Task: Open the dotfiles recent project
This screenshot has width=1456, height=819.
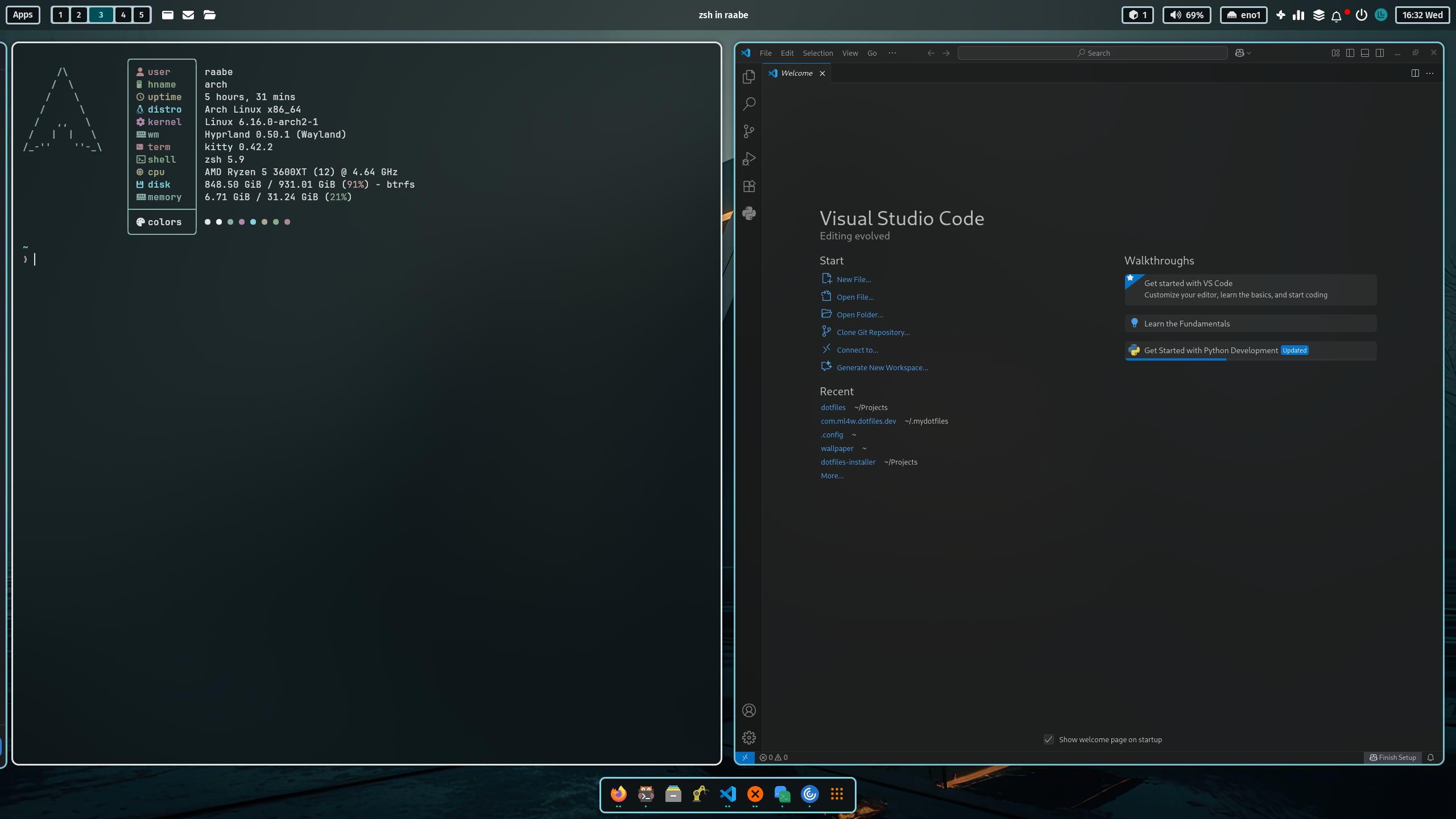Action: coord(833,407)
